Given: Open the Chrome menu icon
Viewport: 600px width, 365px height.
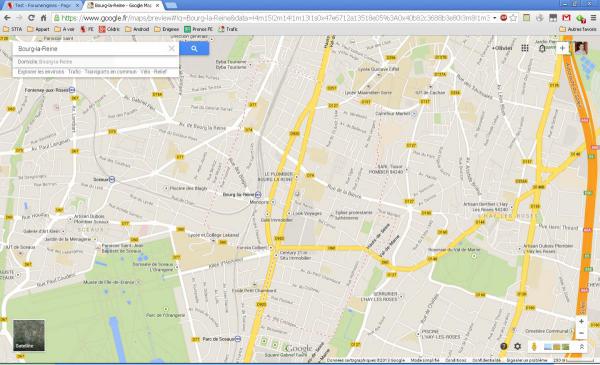Looking at the screenshot, I should [593, 18].
